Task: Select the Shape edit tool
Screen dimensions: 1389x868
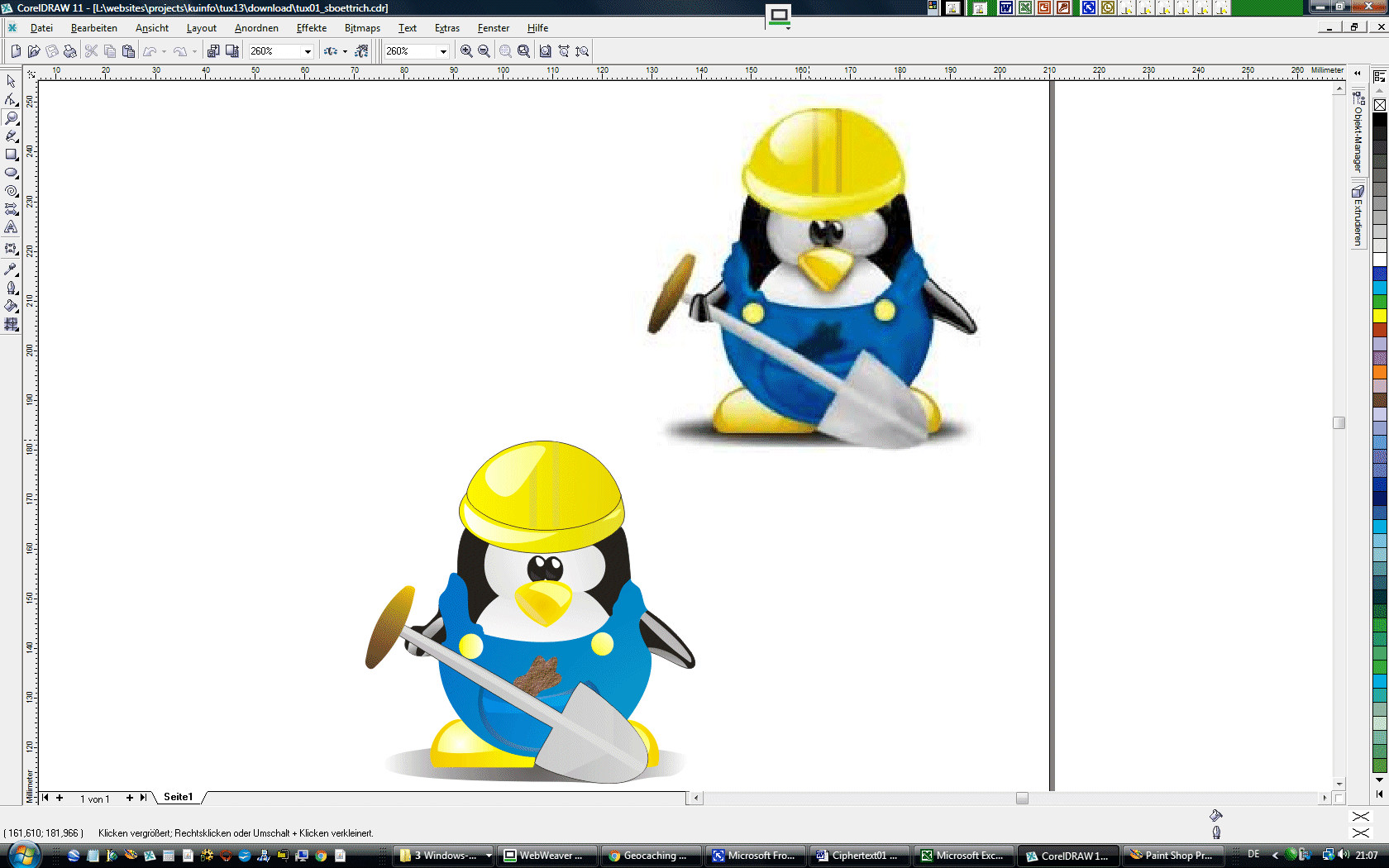Action: pyautogui.click(x=11, y=99)
